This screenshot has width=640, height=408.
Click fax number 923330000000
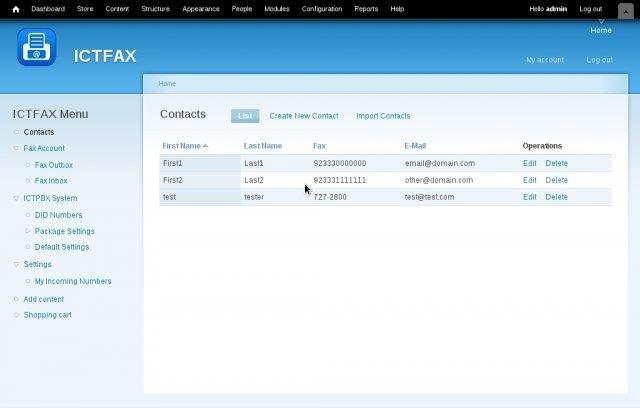[340, 163]
